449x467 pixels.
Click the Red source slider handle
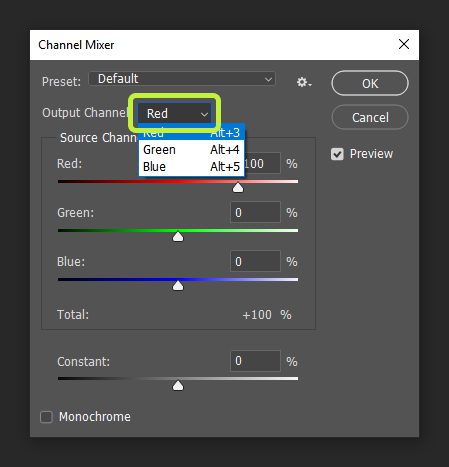[x=238, y=187]
